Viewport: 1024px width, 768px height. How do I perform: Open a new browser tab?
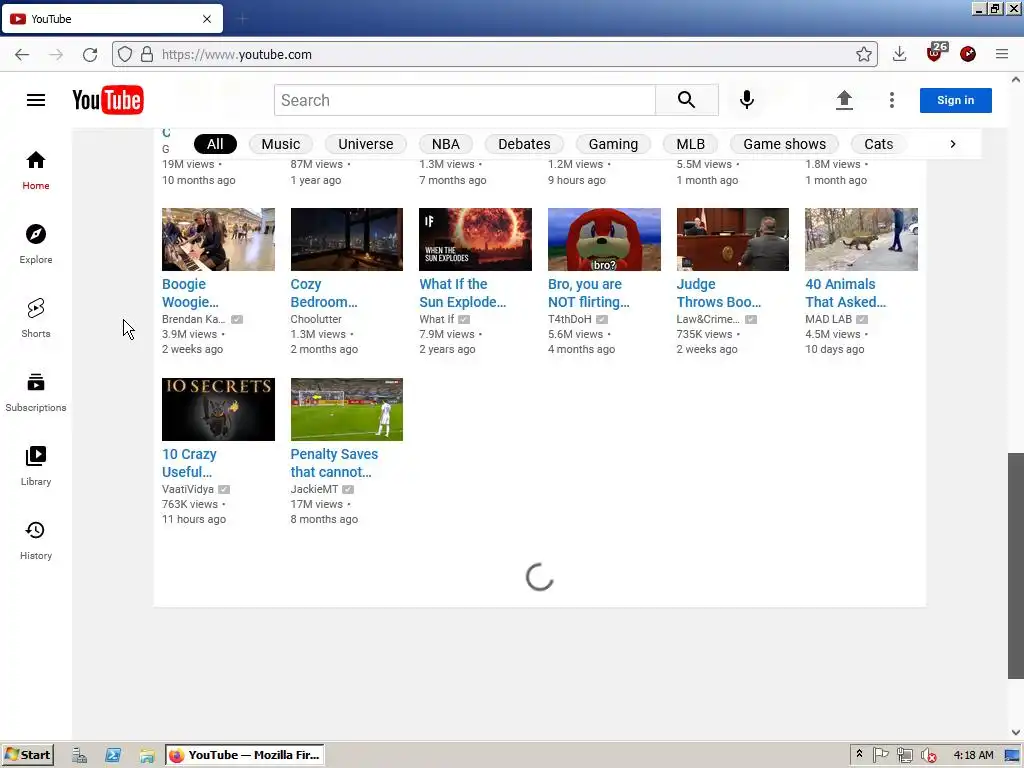pyautogui.click(x=242, y=19)
